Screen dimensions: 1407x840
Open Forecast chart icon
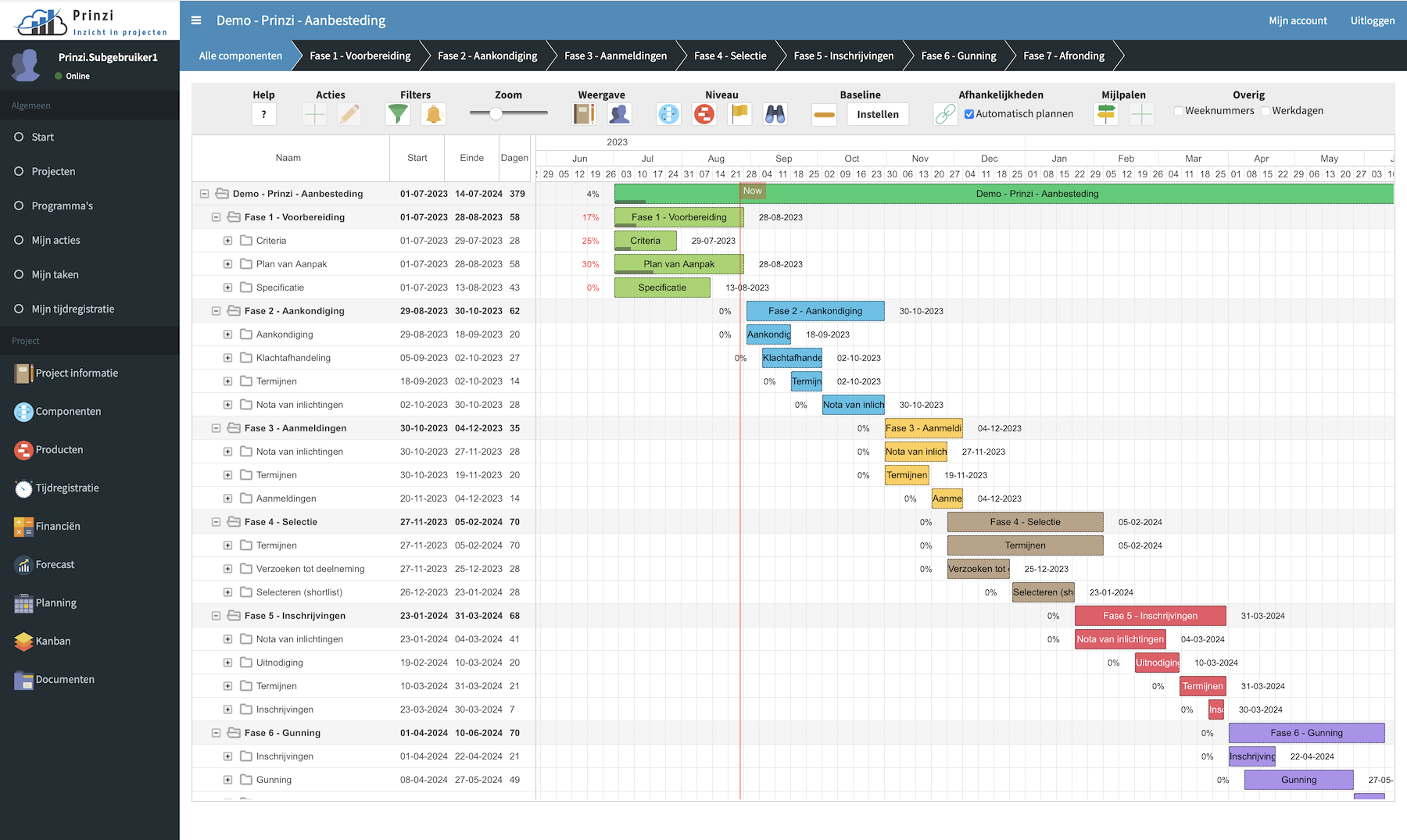pyautogui.click(x=23, y=565)
